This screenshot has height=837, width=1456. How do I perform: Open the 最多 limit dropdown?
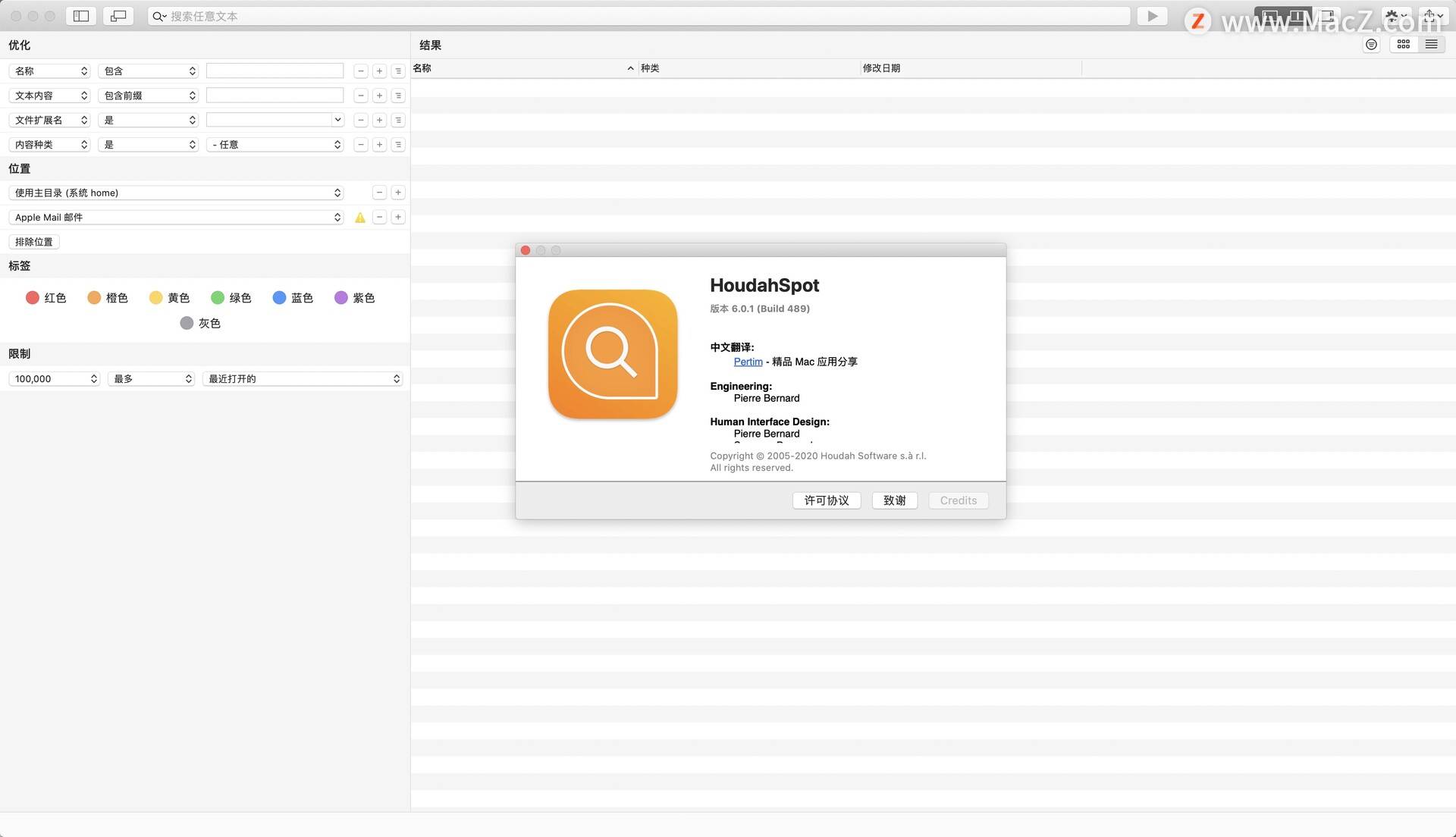[152, 378]
